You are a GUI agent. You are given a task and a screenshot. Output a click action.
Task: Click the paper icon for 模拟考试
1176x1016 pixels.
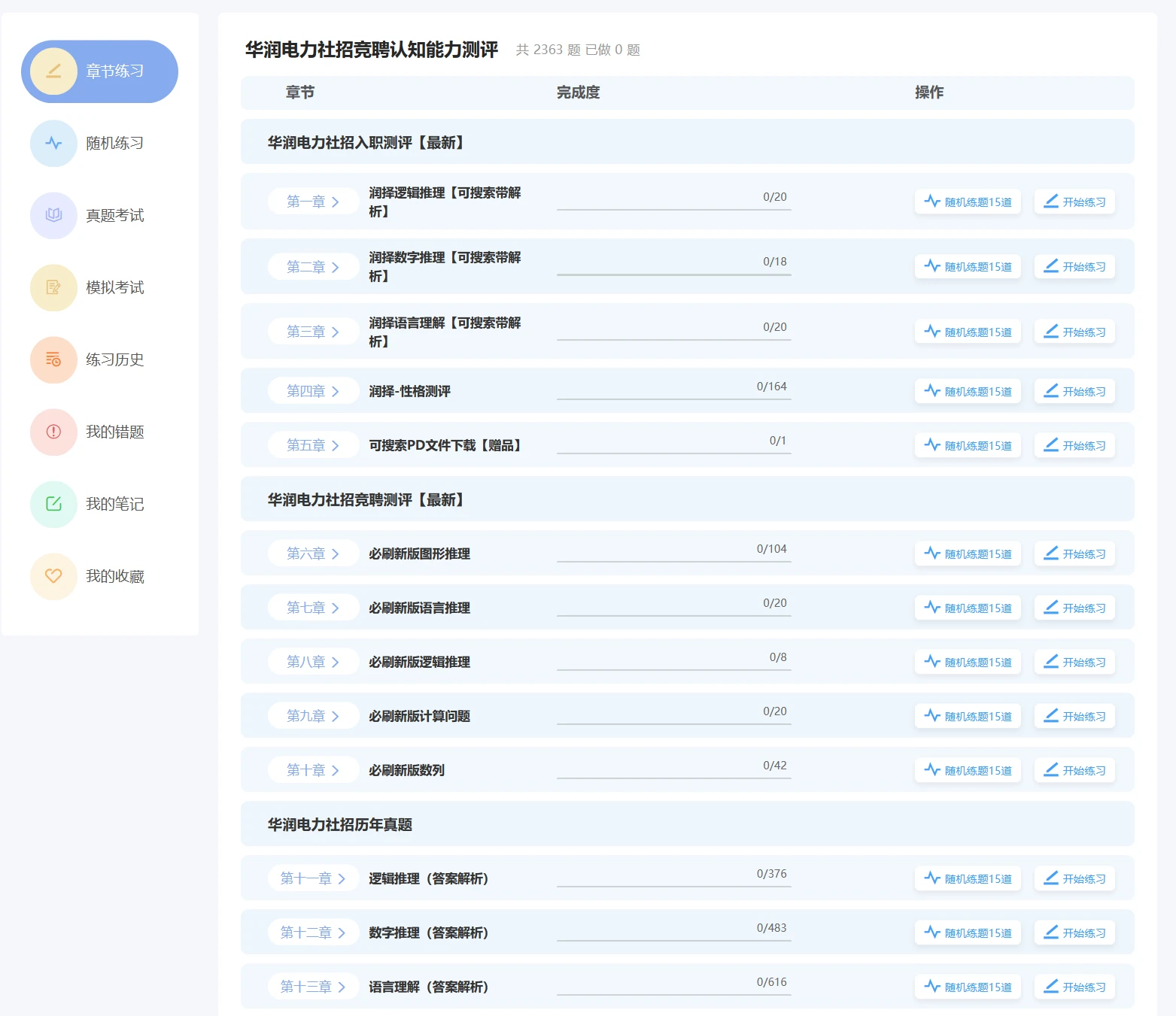pos(53,287)
